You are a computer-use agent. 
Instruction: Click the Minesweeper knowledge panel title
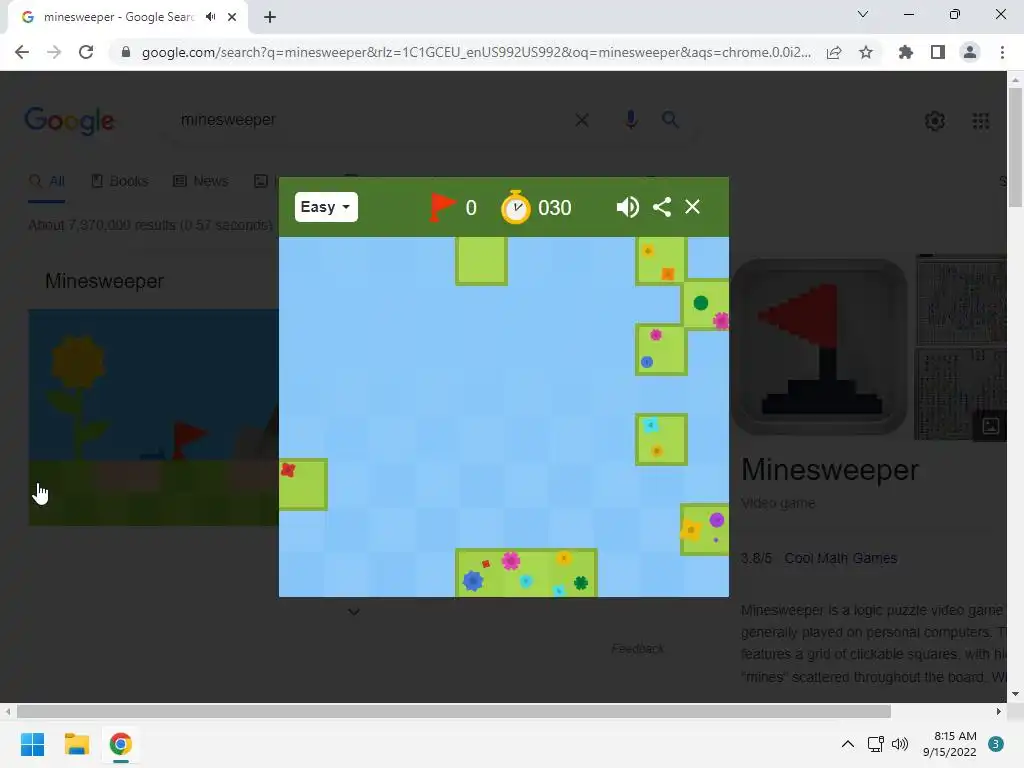tap(829, 470)
